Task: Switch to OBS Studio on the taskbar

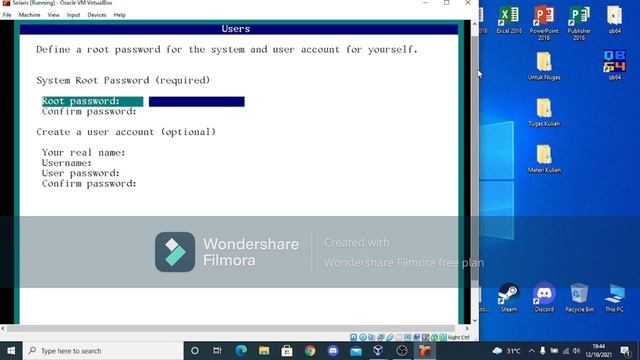Action: (x=402, y=351)
